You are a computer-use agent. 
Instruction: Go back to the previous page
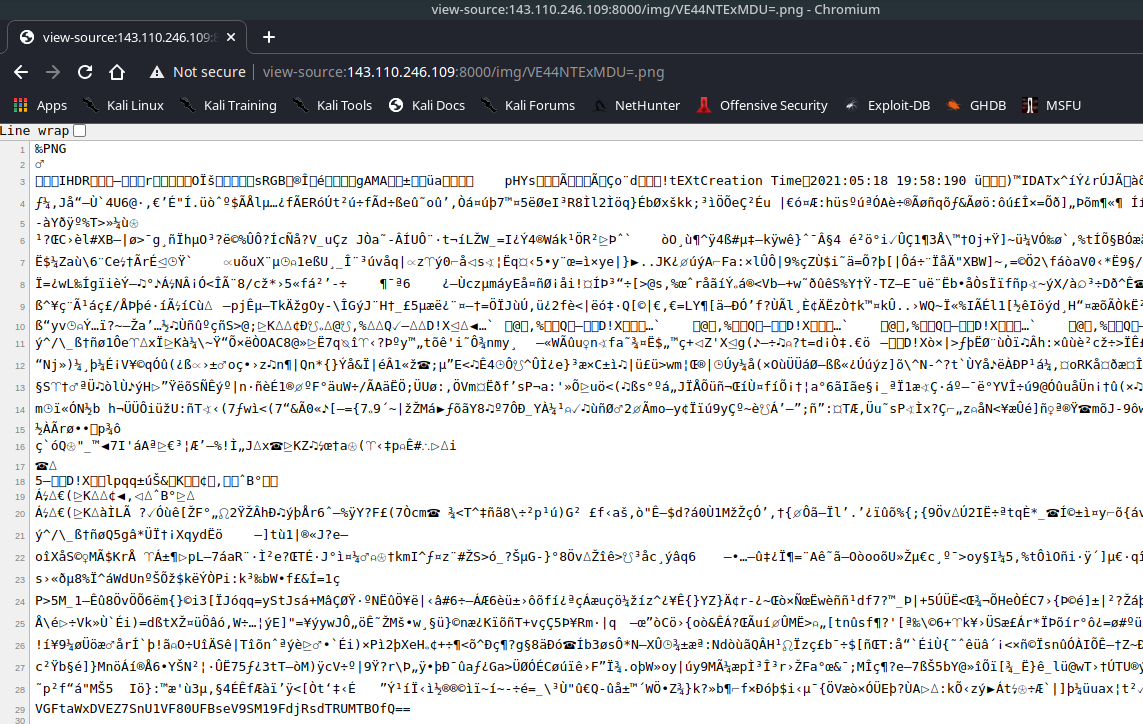21,72
